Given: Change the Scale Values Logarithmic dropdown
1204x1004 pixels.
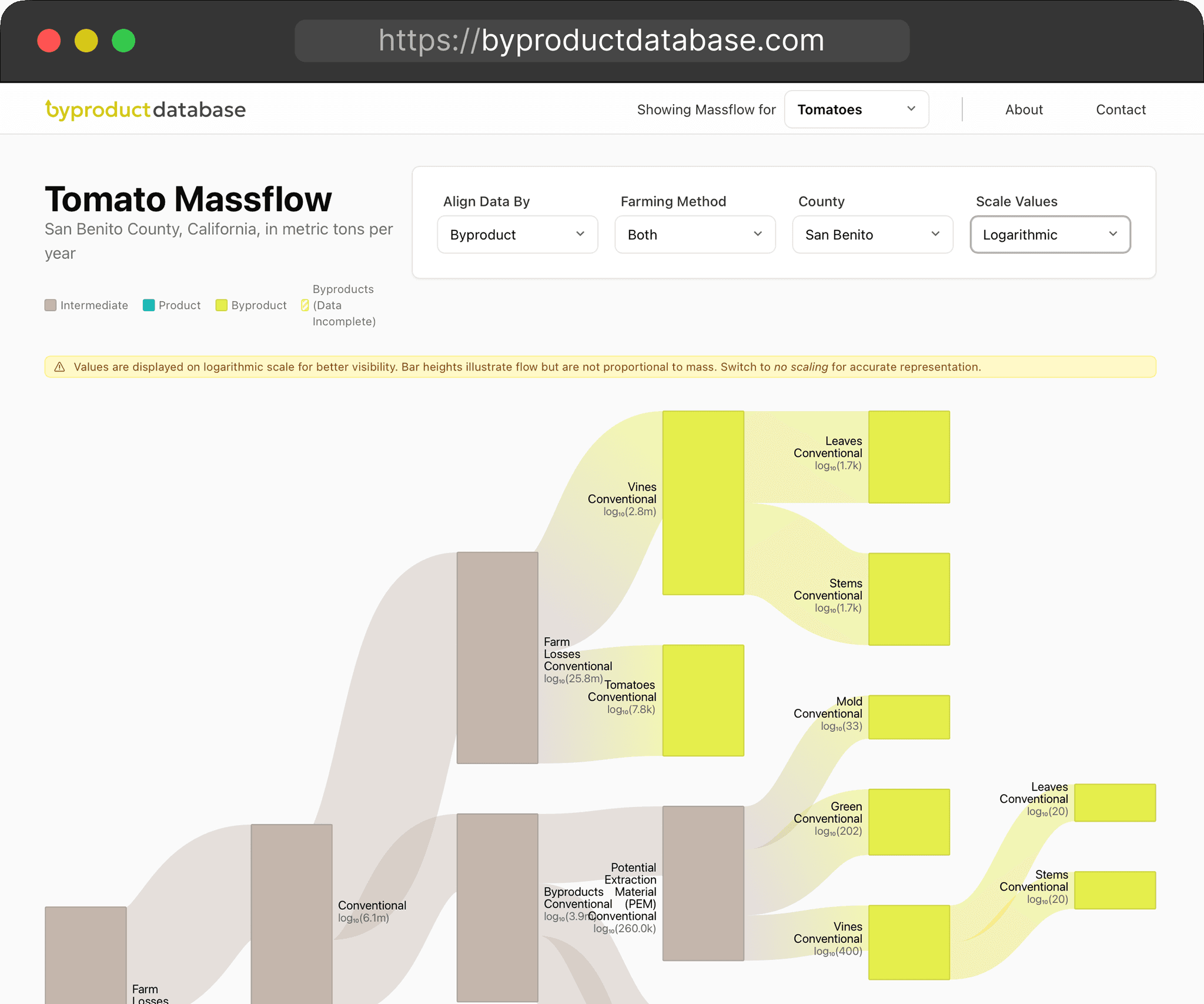Looking at the screenshot, I should [1050, 235].
